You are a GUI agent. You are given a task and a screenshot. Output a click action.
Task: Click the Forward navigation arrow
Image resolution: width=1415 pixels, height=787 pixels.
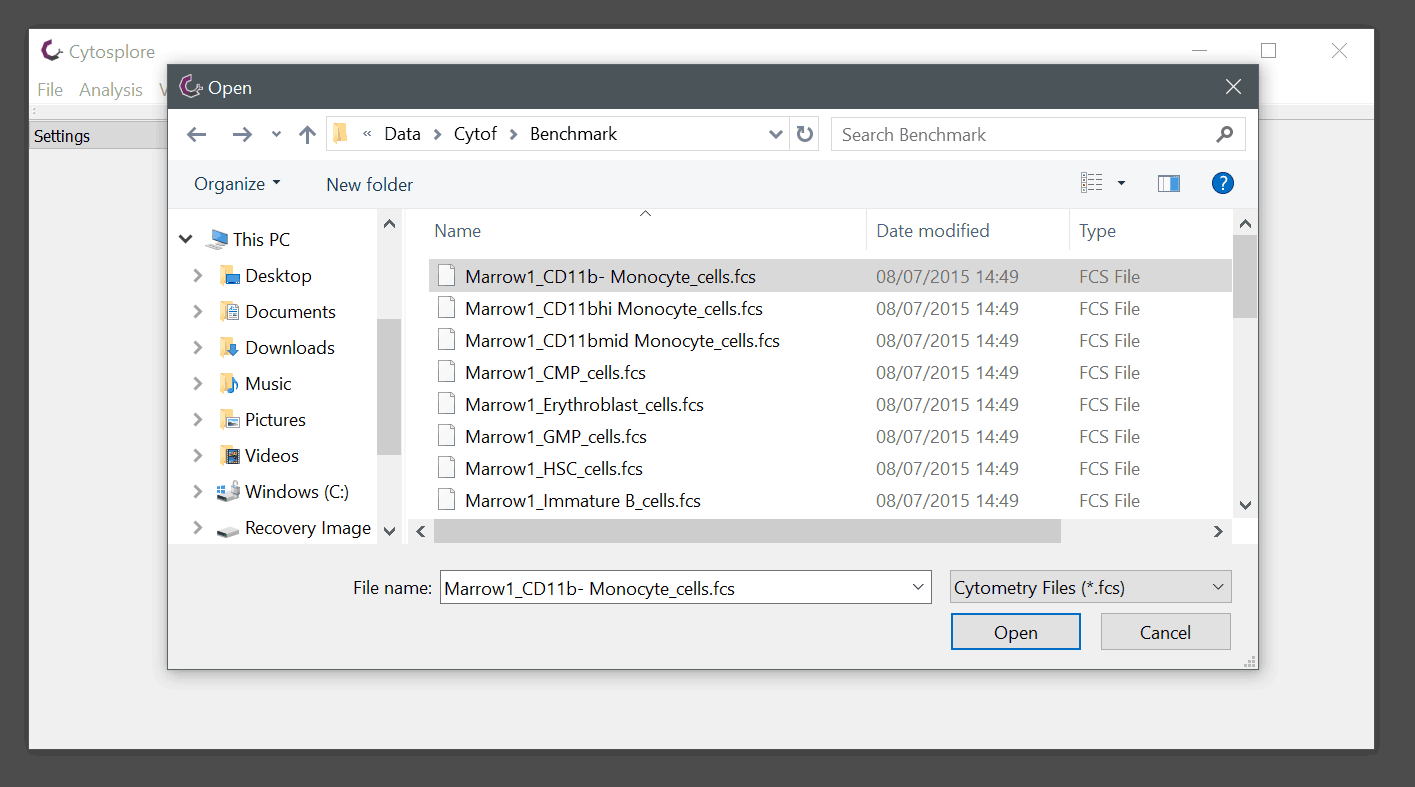click(242, 134)
